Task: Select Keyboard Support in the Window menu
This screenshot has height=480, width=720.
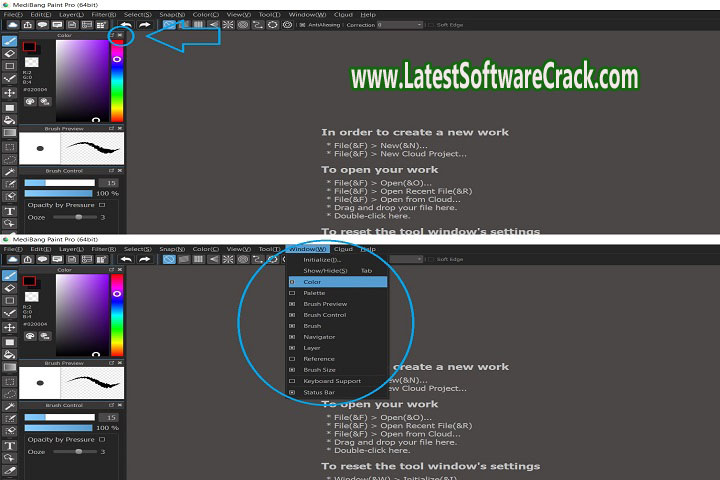Action: [x=332, y=381]
